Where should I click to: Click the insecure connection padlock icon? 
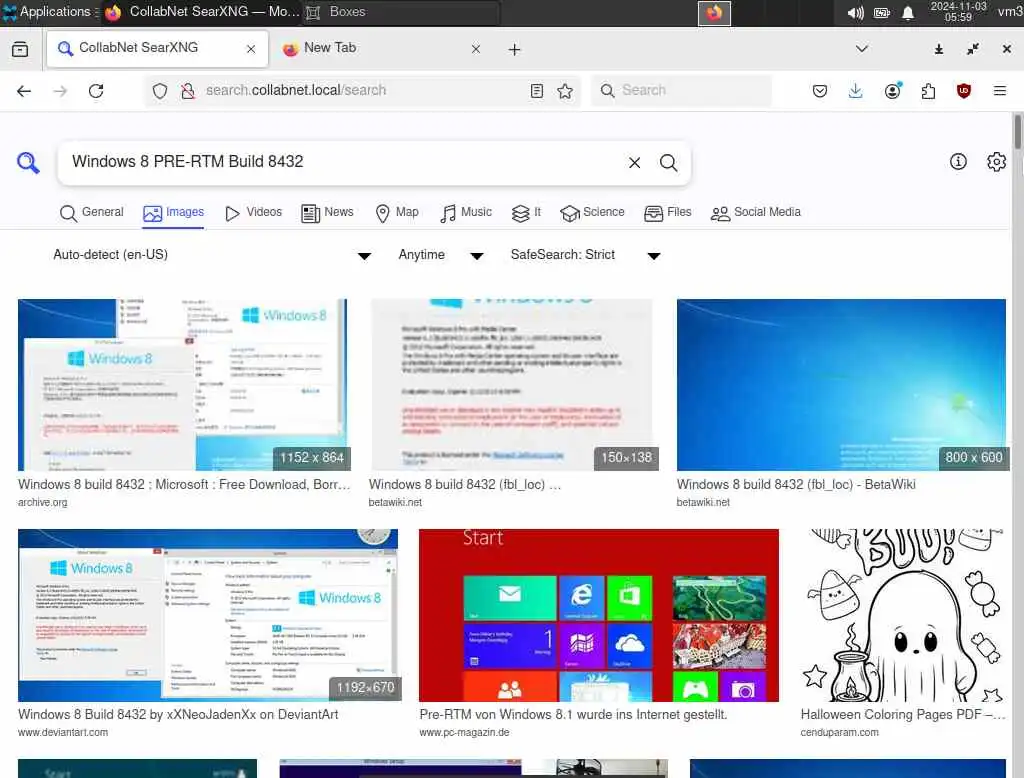pos(187,91)
